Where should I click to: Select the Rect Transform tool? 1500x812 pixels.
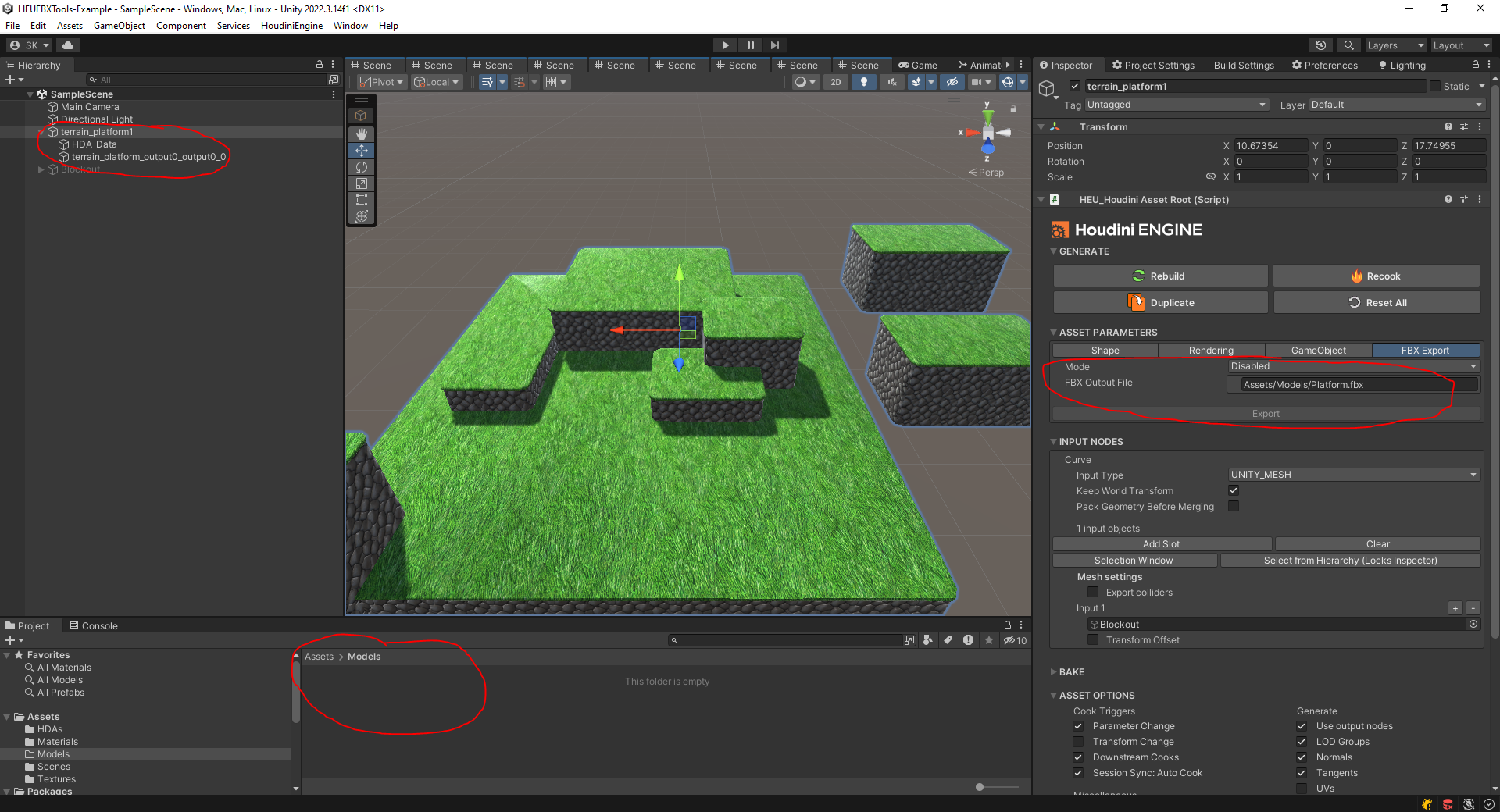point(361,200)
